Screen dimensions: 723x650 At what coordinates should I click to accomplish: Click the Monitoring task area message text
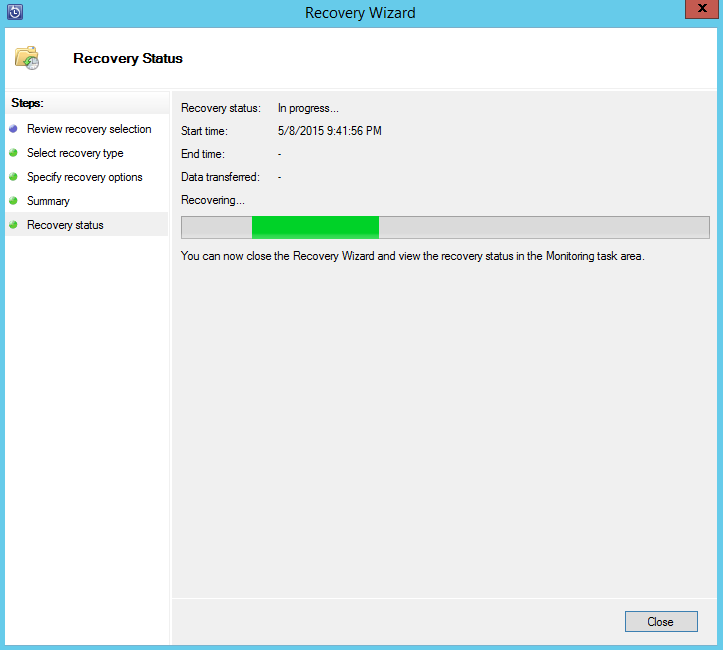pos(413,256)
